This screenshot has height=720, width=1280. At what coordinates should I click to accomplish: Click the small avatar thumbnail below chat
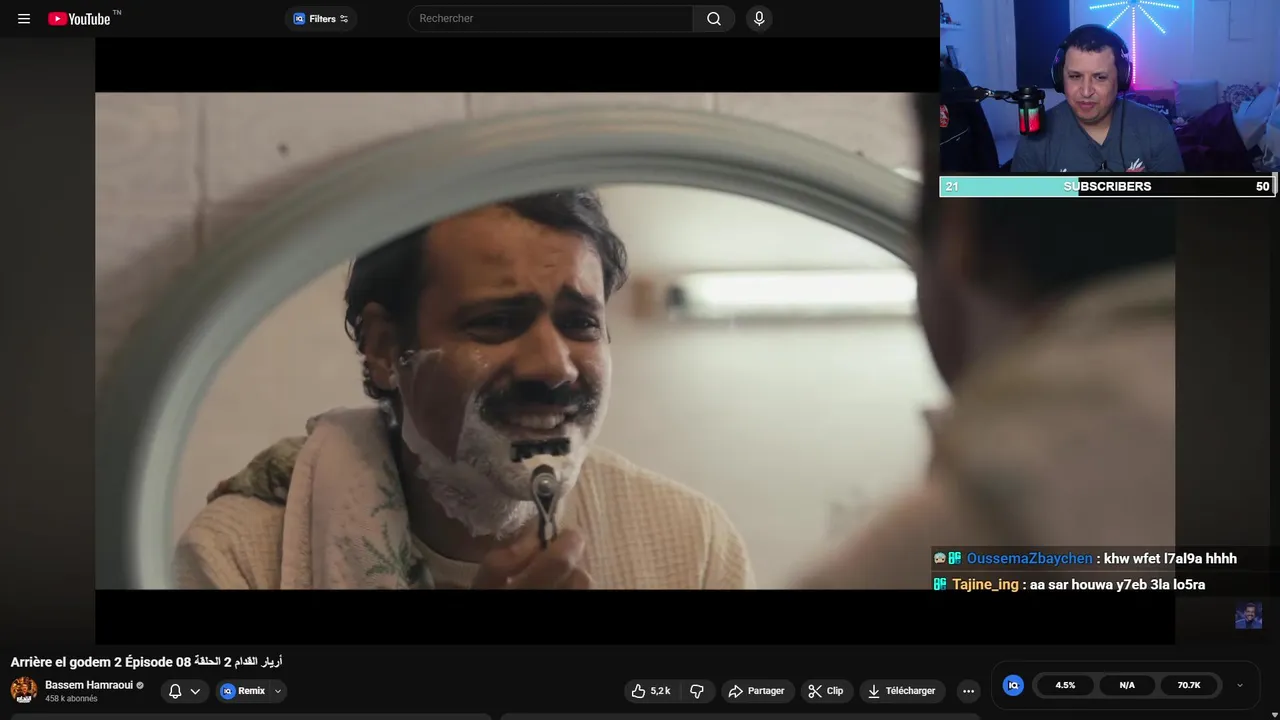click(1248, 615)
